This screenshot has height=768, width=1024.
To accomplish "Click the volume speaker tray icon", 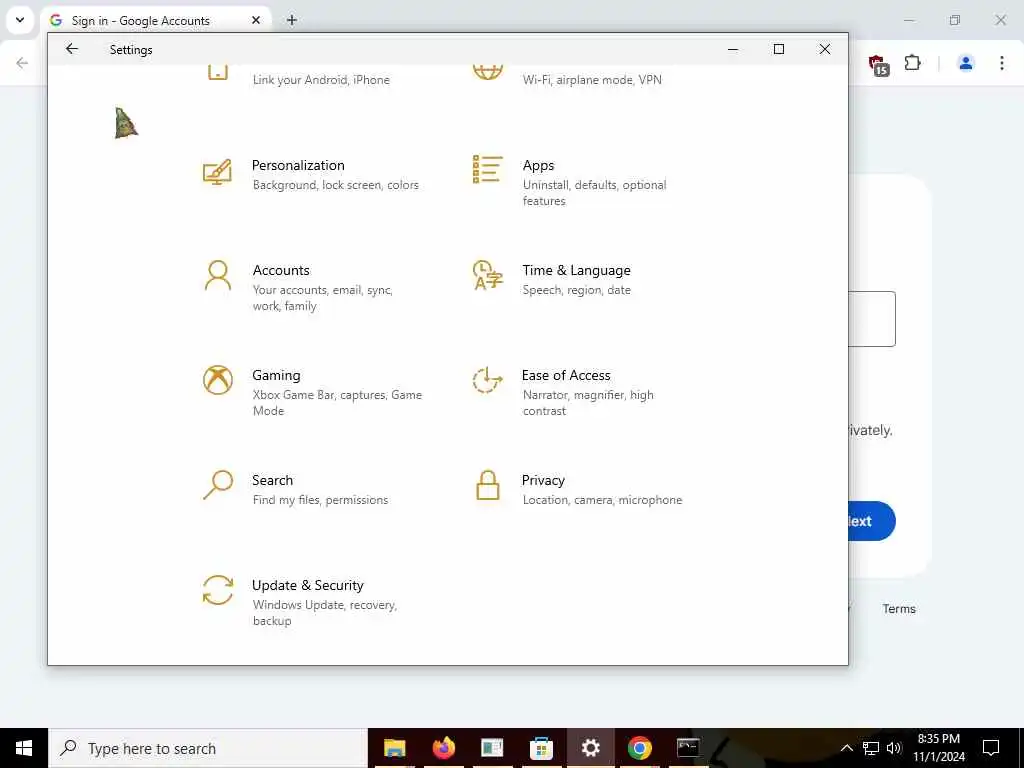I will click(894, 748).
